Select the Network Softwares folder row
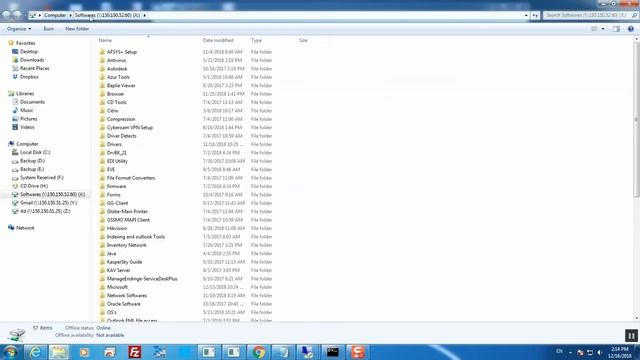Viewport: 640px width, 360px height. (186, 296)
